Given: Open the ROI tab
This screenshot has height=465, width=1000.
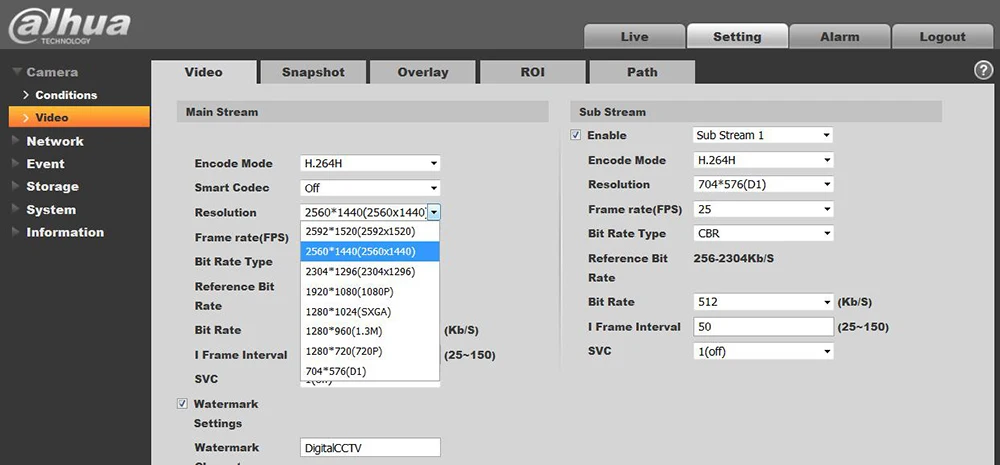Looking at the screenshot, I should pos(533,73).
